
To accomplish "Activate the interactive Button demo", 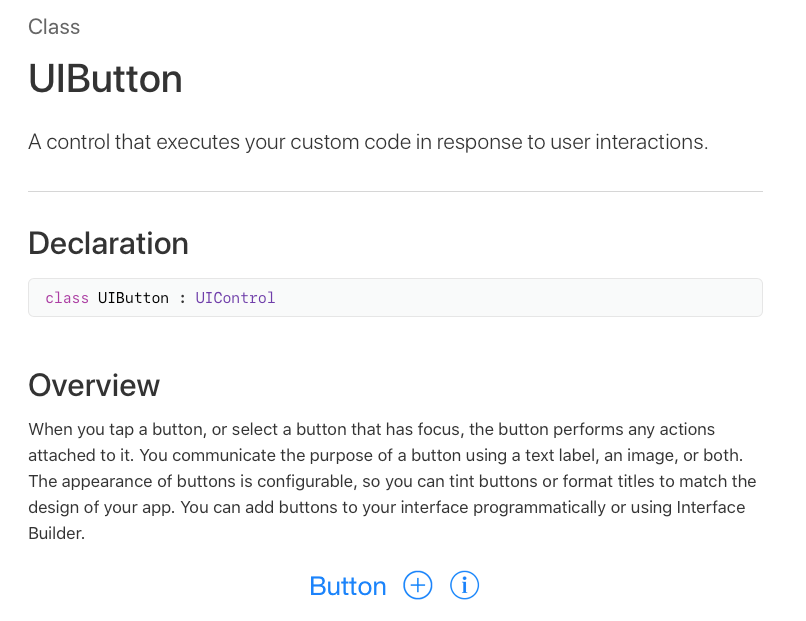I will tap(348, 586).
